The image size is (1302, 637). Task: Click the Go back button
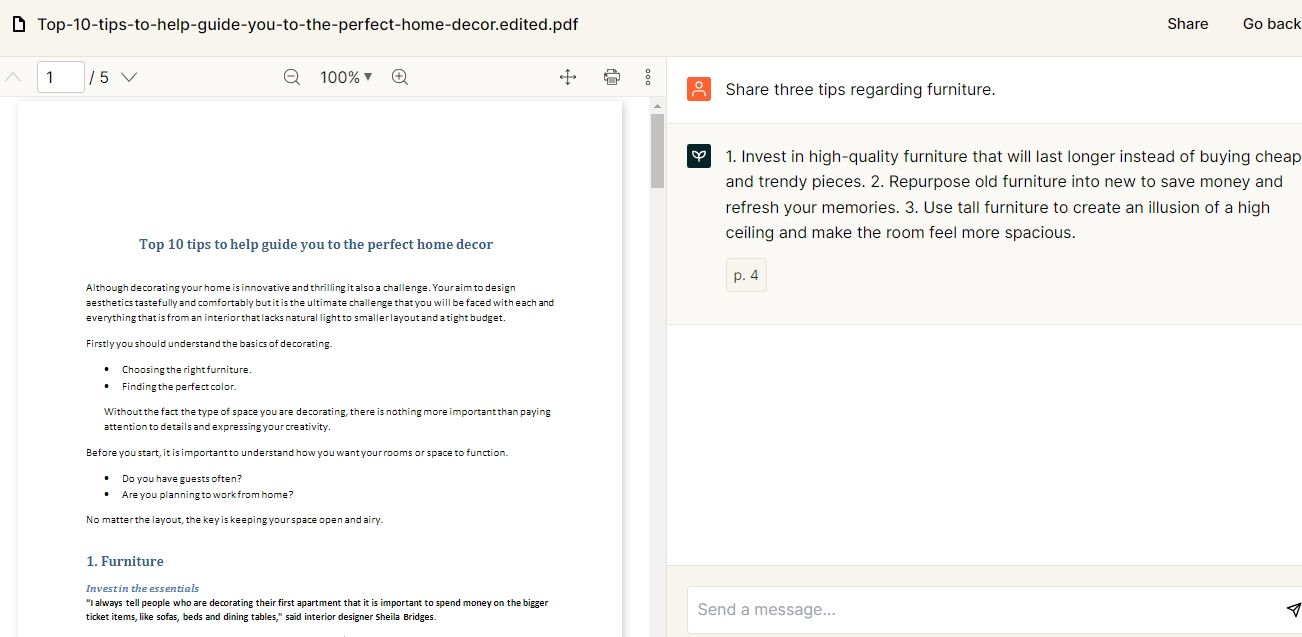tap(1271, 24)
